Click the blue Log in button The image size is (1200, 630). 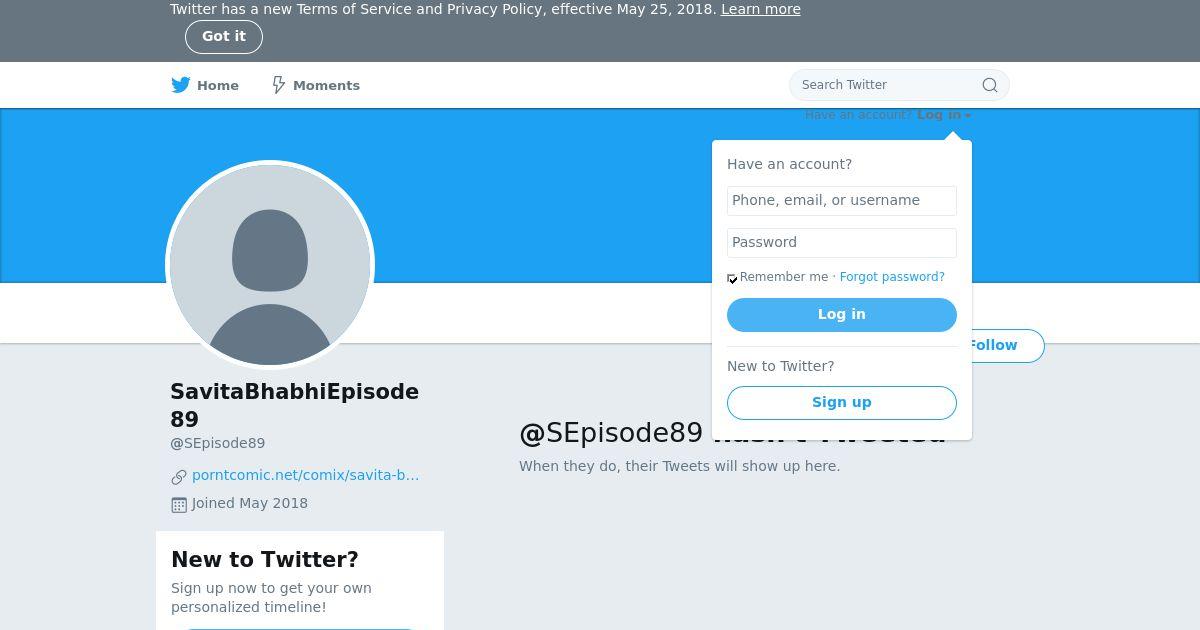[x=842, y=315]
